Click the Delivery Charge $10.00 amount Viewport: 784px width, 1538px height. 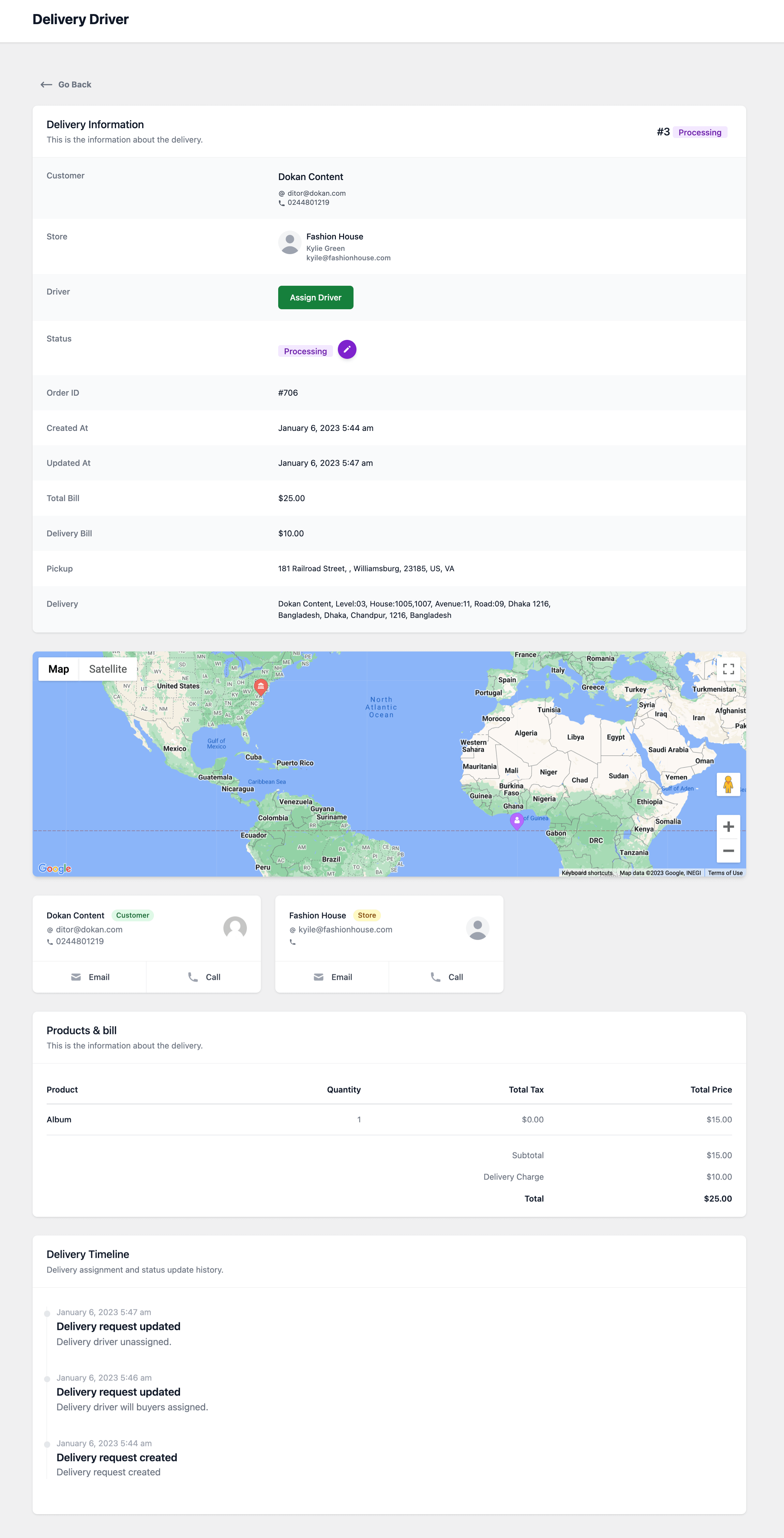(719, 1177)
